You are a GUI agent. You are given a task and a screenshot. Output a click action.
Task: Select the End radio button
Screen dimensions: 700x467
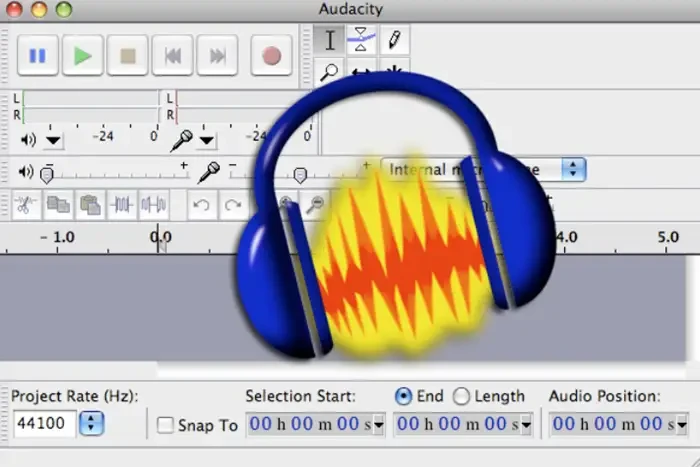click(x=403, y=396)
